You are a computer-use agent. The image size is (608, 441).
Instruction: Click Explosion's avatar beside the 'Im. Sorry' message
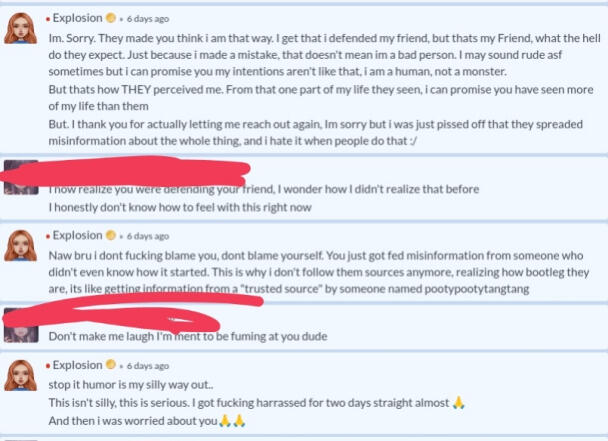pos(20,32)
